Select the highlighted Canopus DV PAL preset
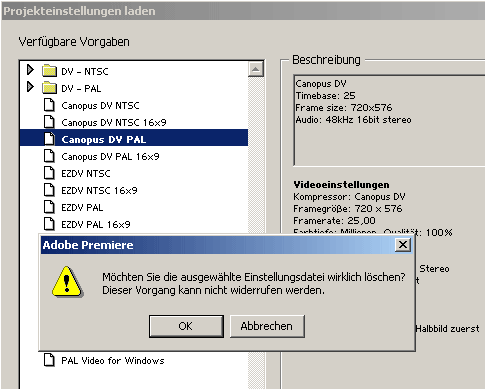This screenshot has height=389, width=485. coord(134,138)
